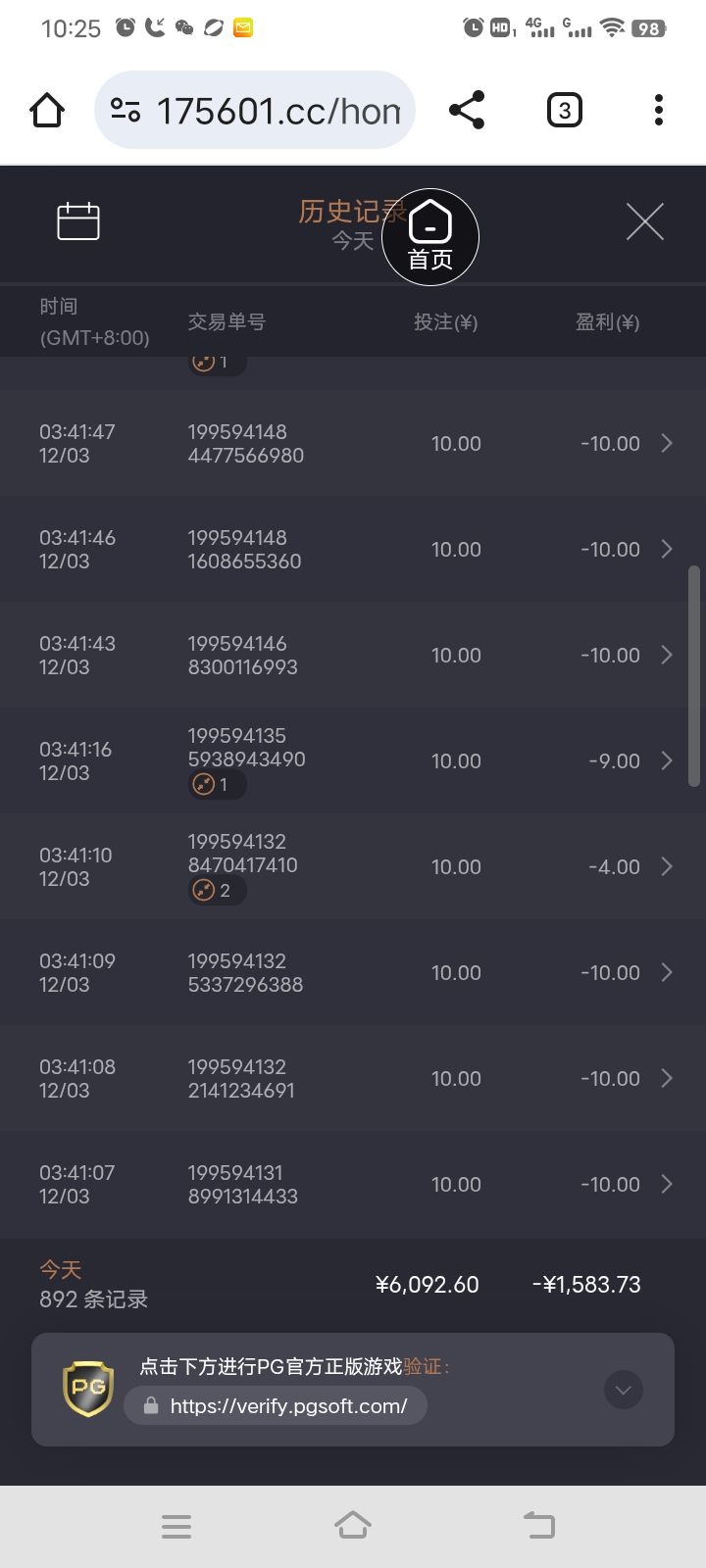Tap the site info icon in address bar

(x=126, y=111)
